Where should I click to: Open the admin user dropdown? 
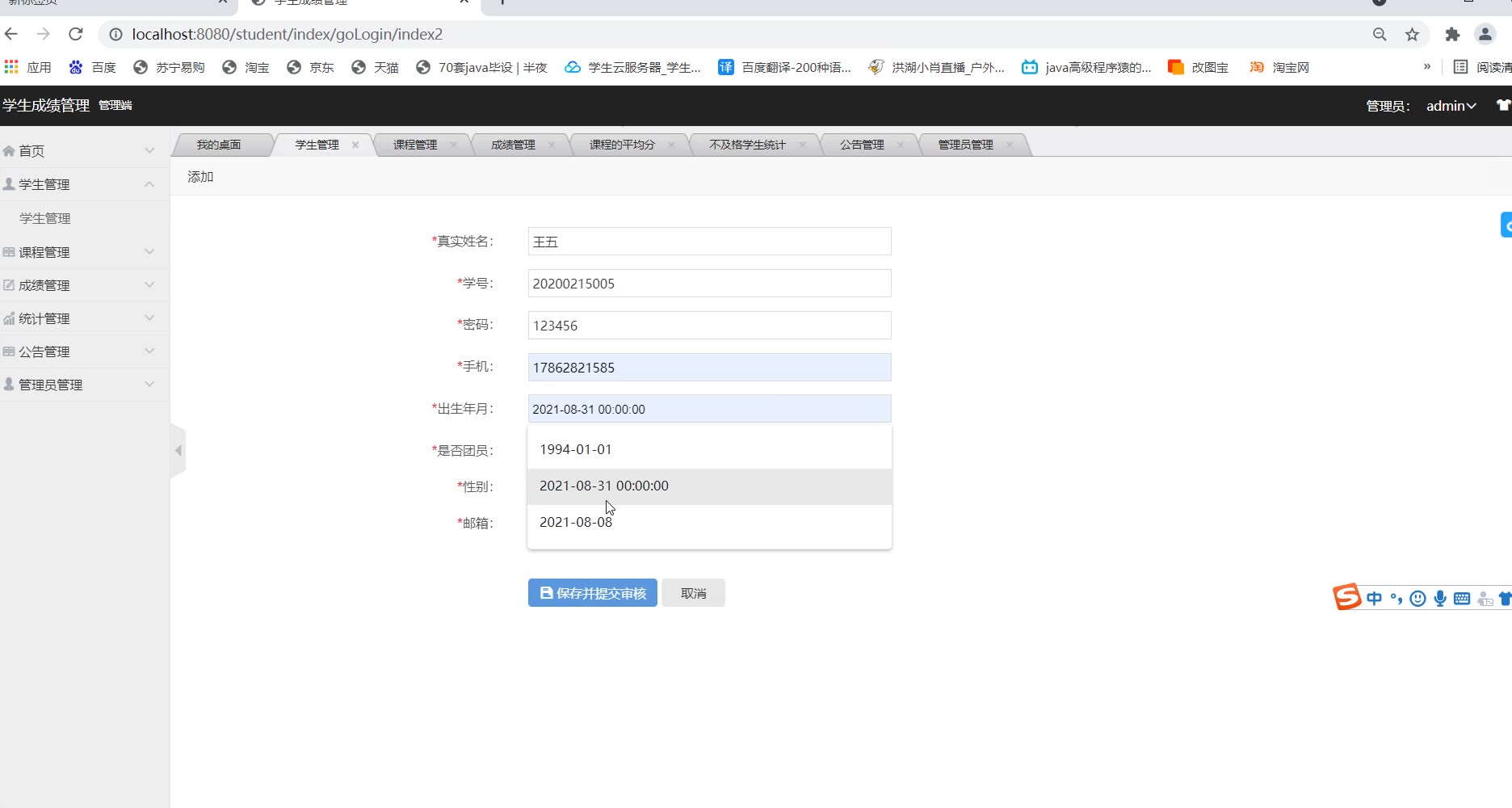click(x=1451, y=106)
